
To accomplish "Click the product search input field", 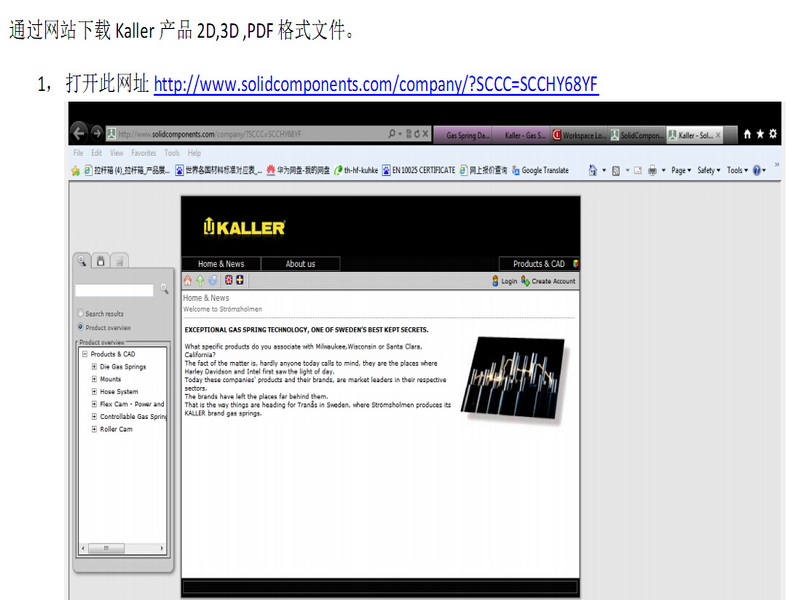I will click(115, 290).
